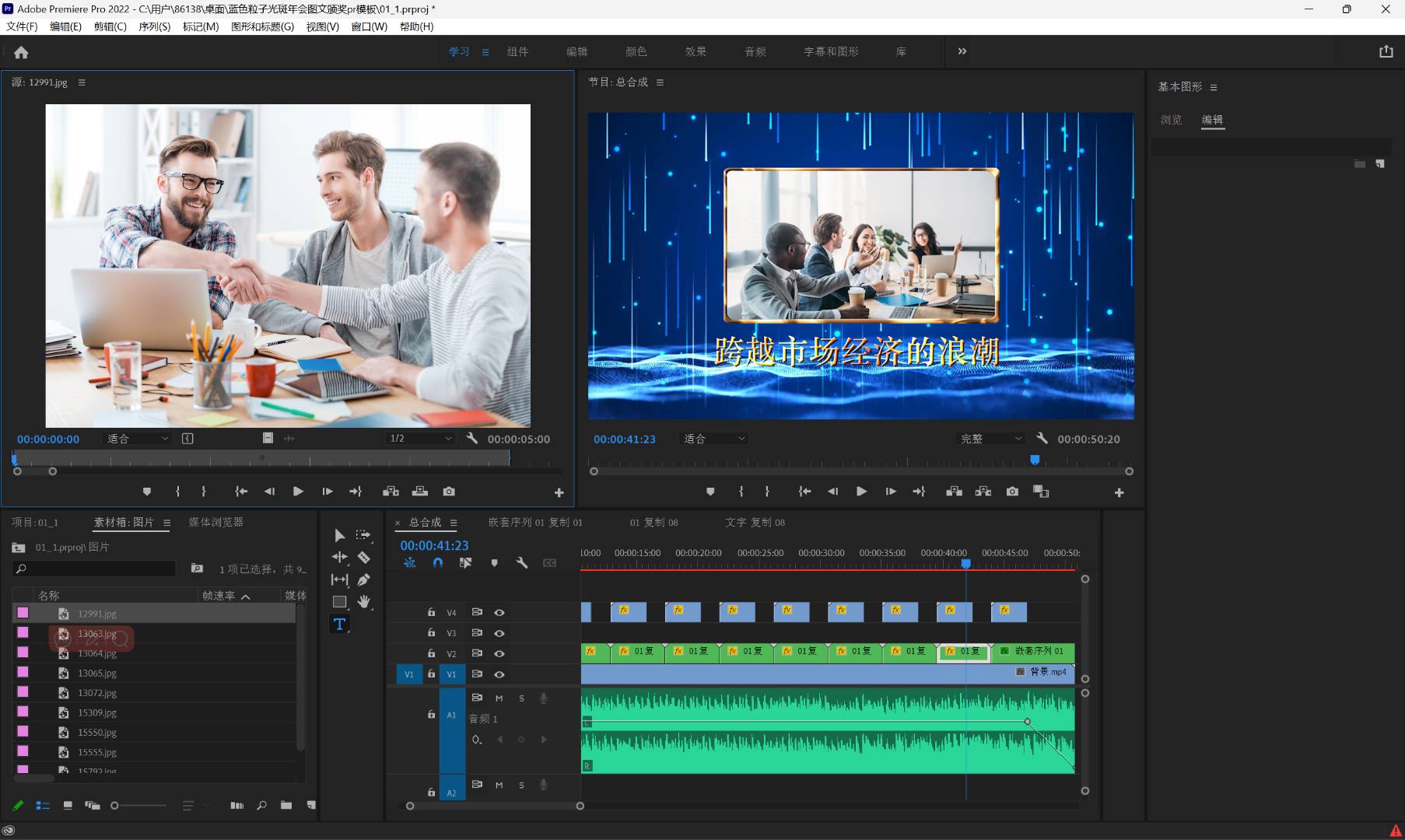Open 文件(F) menu
The image size is (1405, 840).
pyautogui.click(x=22, y=26)
